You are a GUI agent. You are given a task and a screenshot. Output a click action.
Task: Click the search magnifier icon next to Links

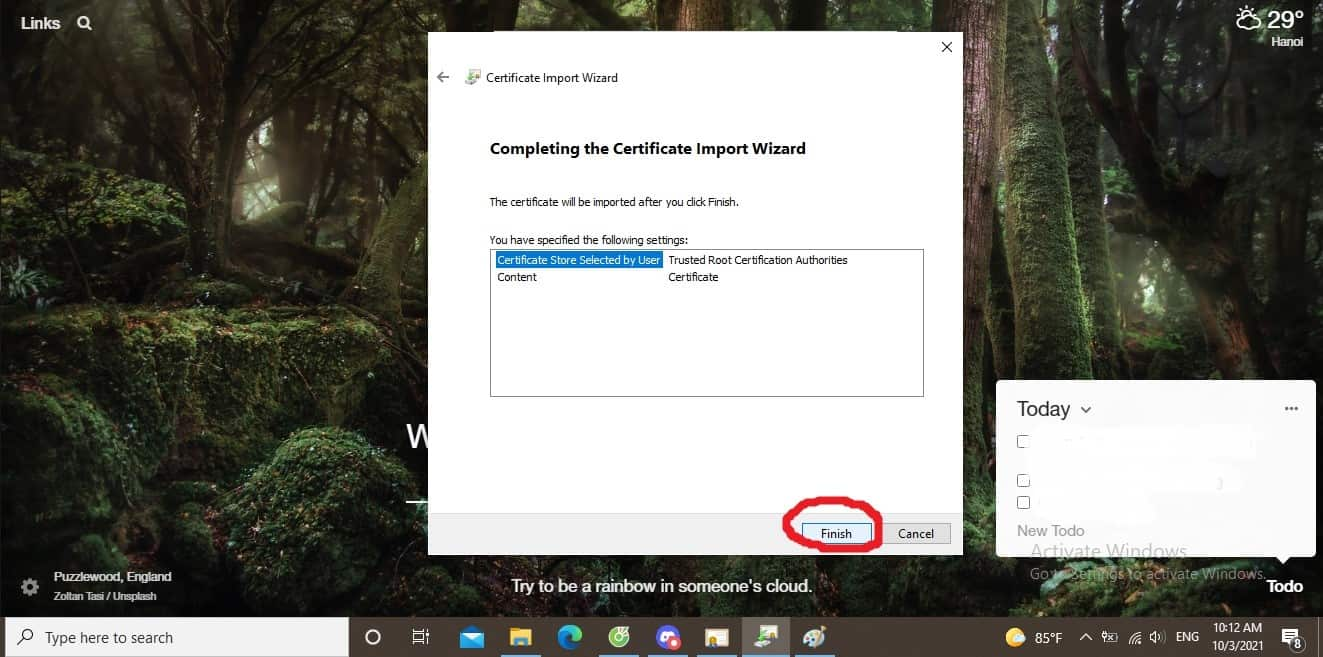(x=85, y=23)
